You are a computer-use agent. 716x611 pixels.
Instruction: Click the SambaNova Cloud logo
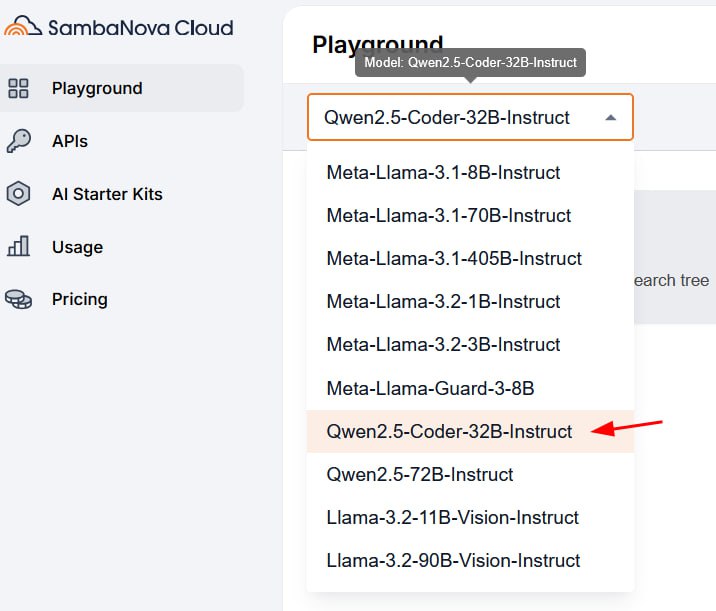[x=118, y=27]
